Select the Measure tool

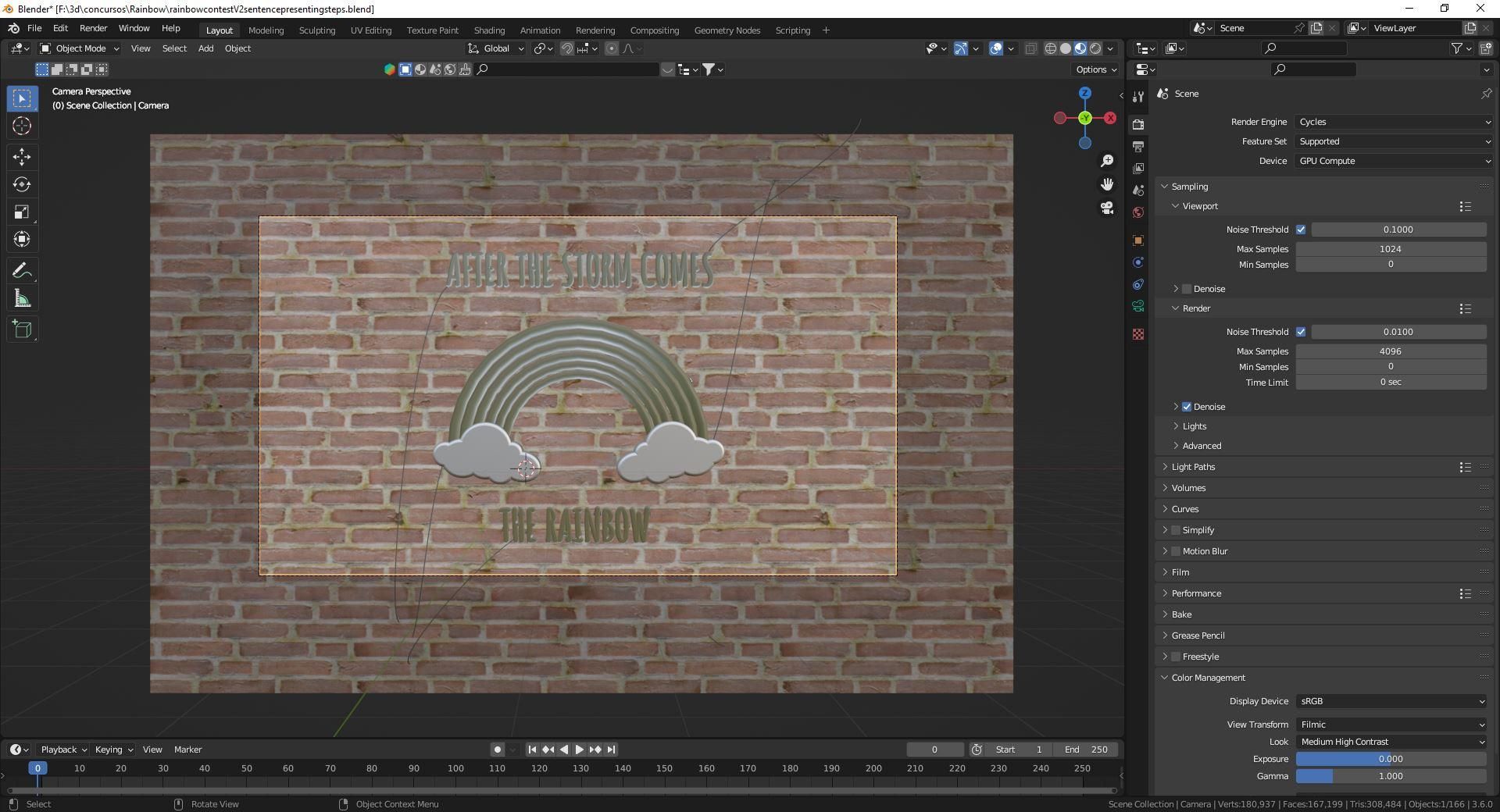[22, 299]
